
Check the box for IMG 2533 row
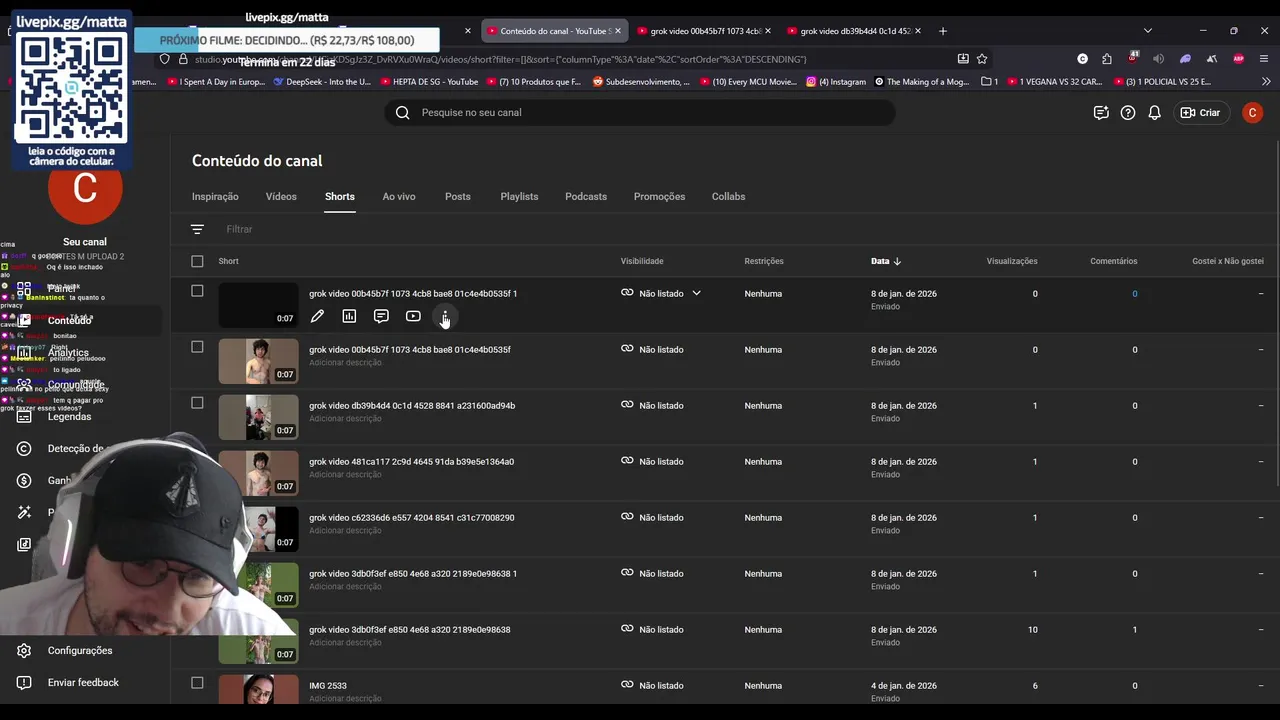pos(197,683)
